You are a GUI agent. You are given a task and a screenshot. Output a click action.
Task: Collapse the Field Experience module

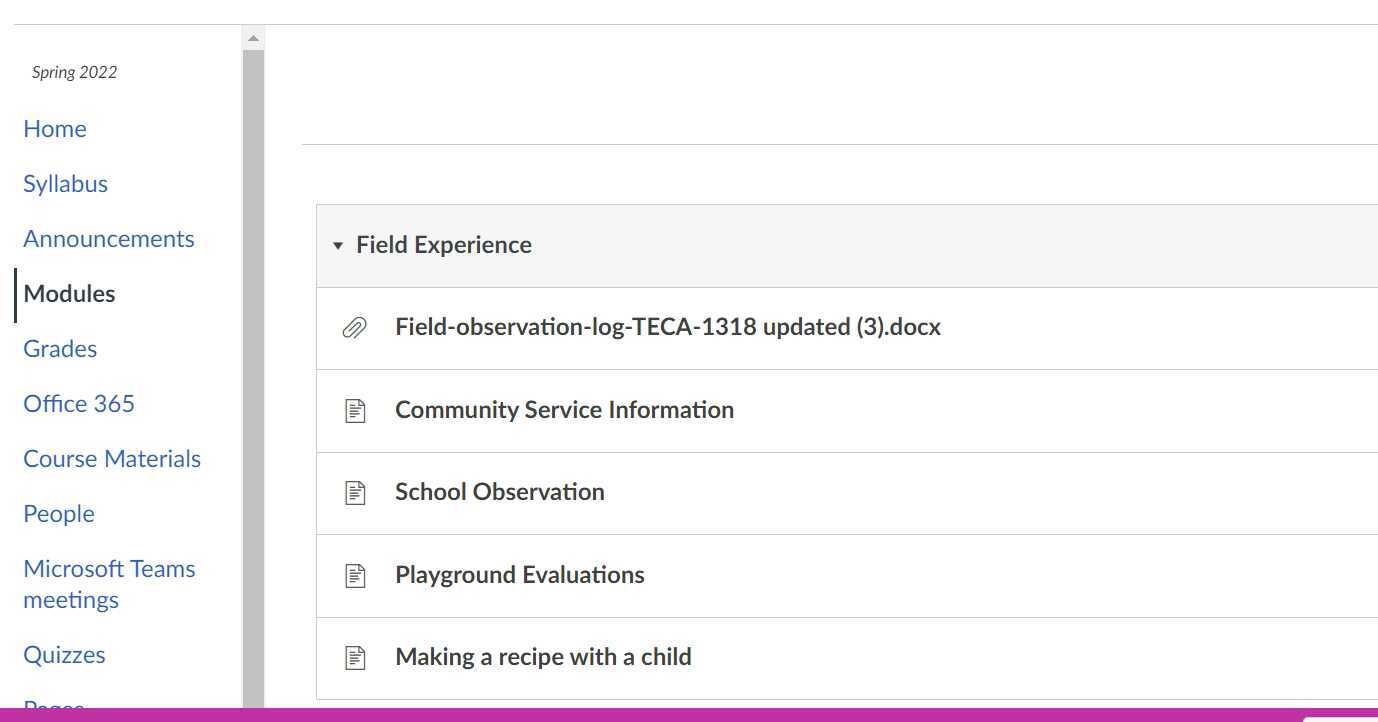coord(338,245)
